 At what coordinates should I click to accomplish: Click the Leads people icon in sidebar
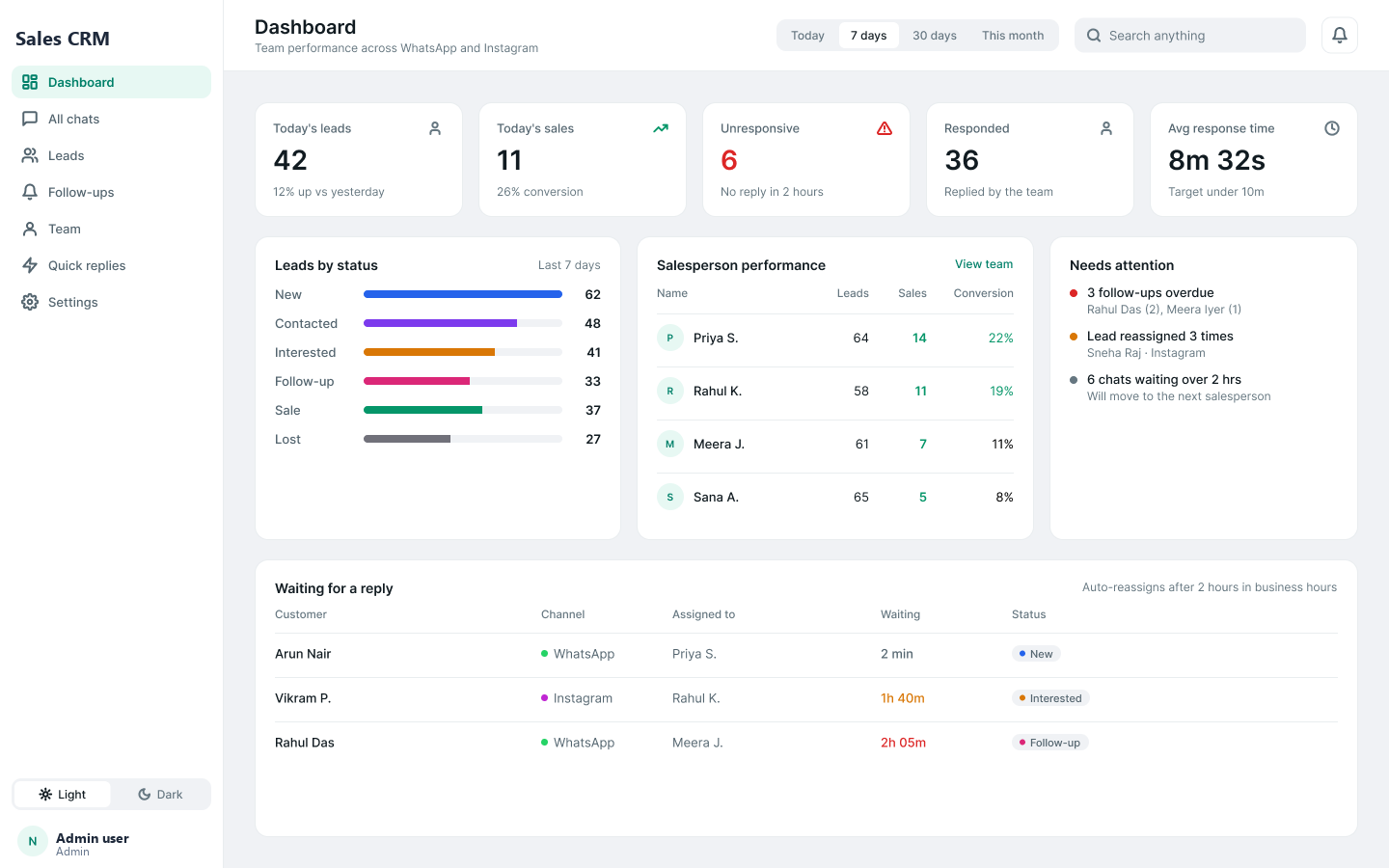pyautogui.click(x=30, y=155)
